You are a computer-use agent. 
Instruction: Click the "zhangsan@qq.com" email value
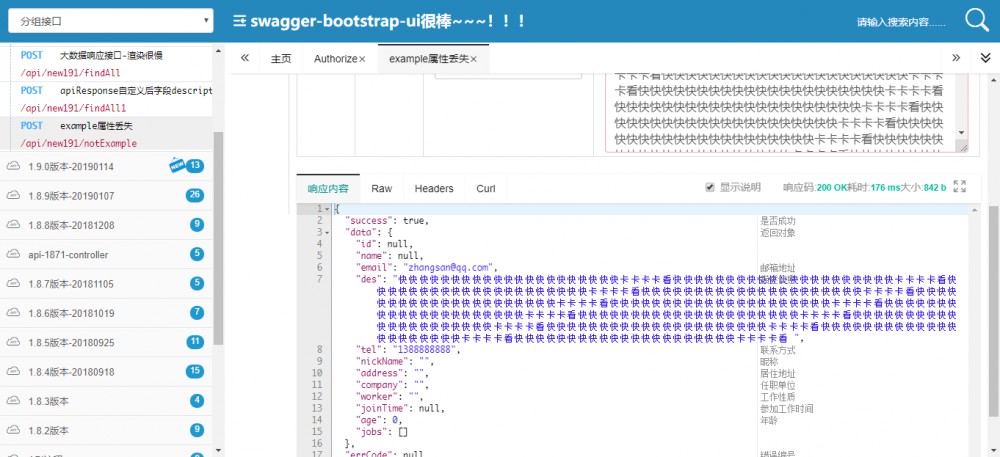(x=449, y=267)
